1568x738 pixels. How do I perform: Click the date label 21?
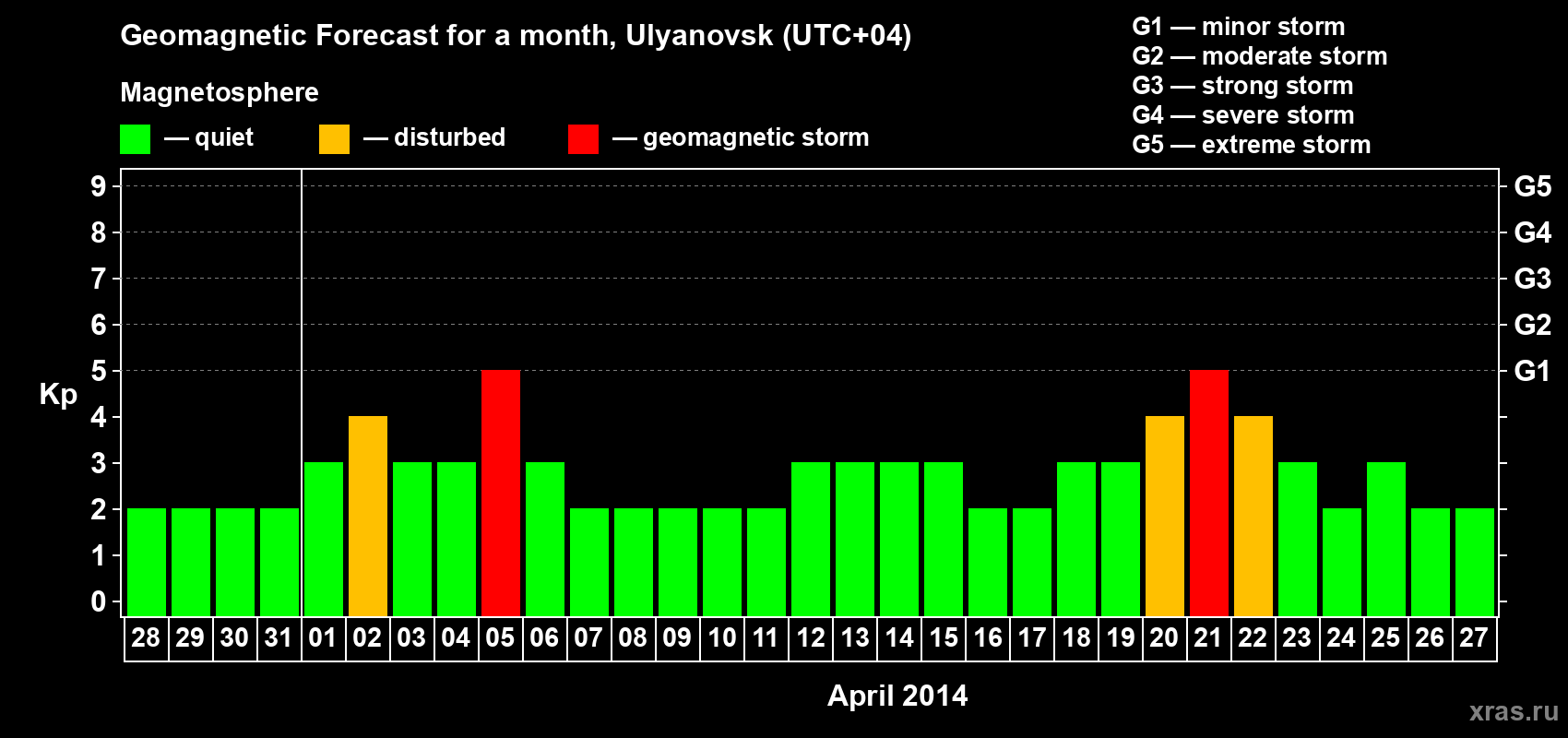pos(1208,637)
